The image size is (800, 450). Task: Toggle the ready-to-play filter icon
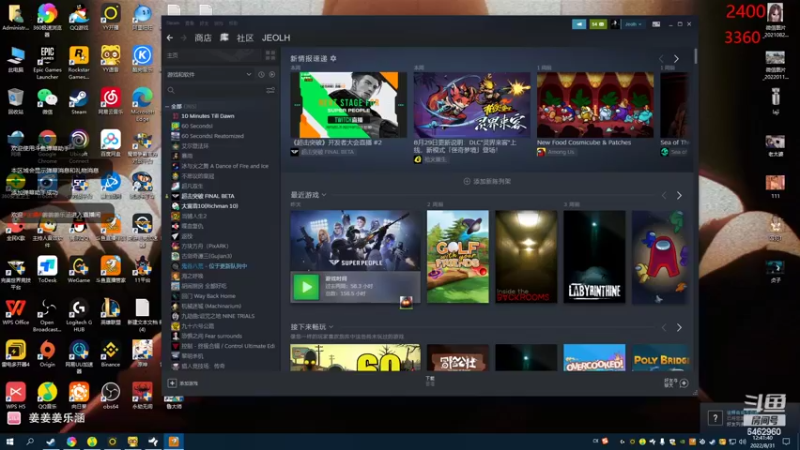click(x=272, y=74)
